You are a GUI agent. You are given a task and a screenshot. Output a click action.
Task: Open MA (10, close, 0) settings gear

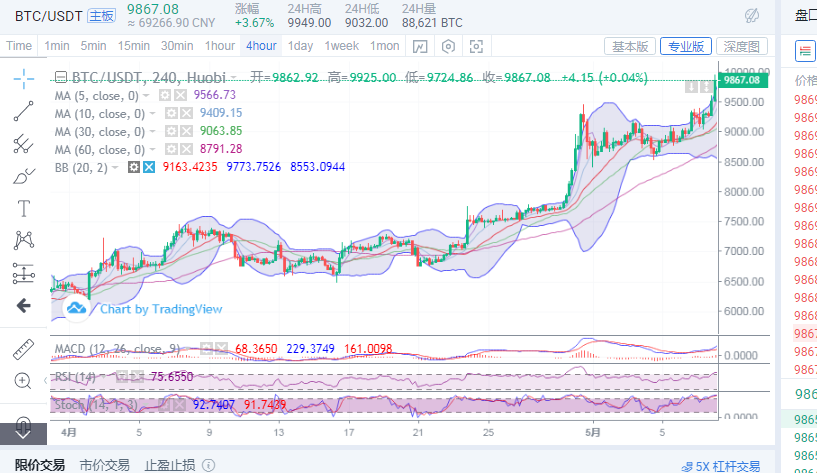[x=171, y=114]
